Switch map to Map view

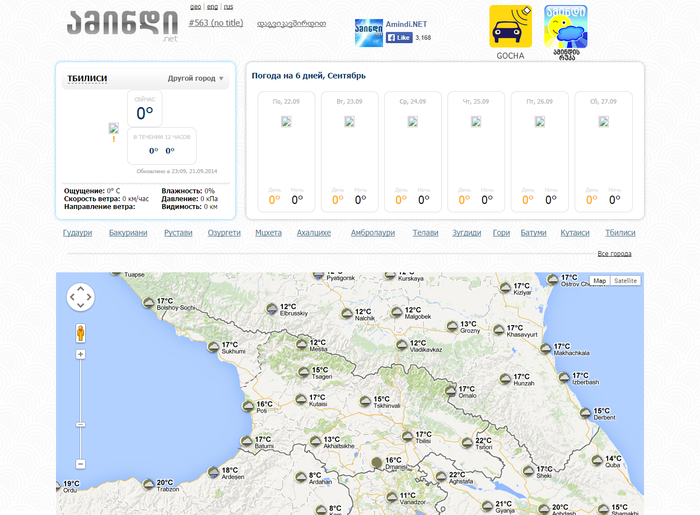click(x=600, y=281)
